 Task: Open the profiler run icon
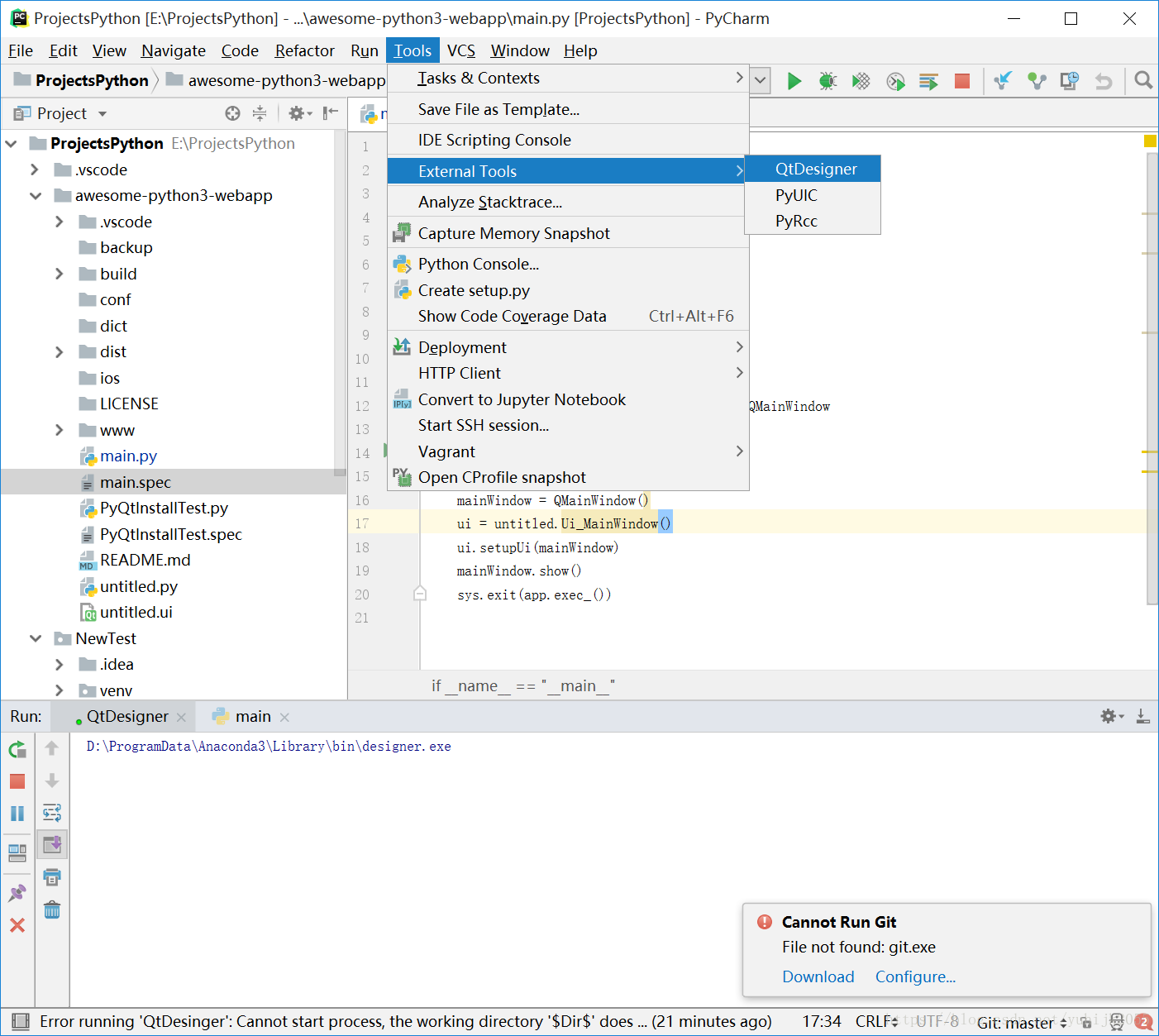pos(895,81)
